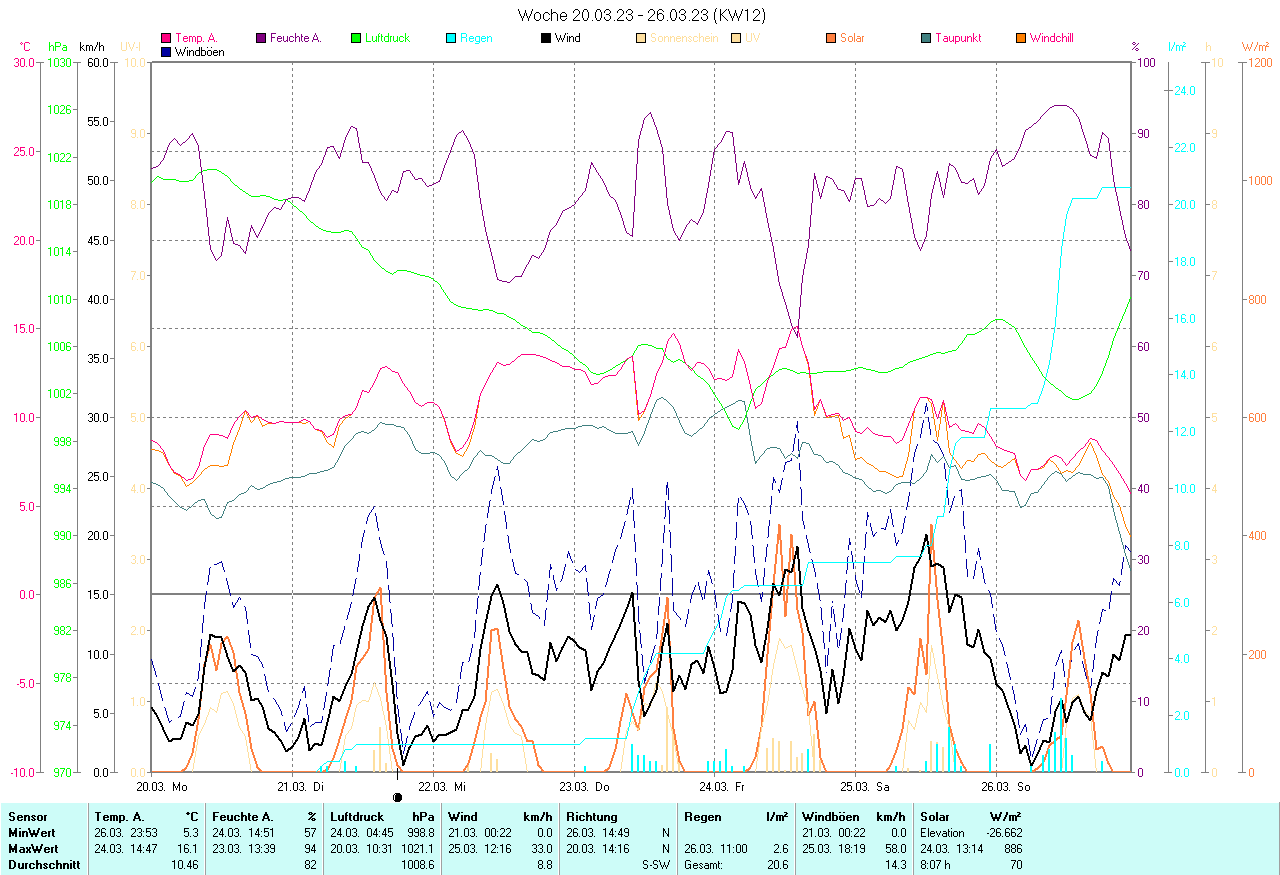This screenshot has width=1280, height=875.
Task: Click the °C axis unit label
Action: pos(26,46)
